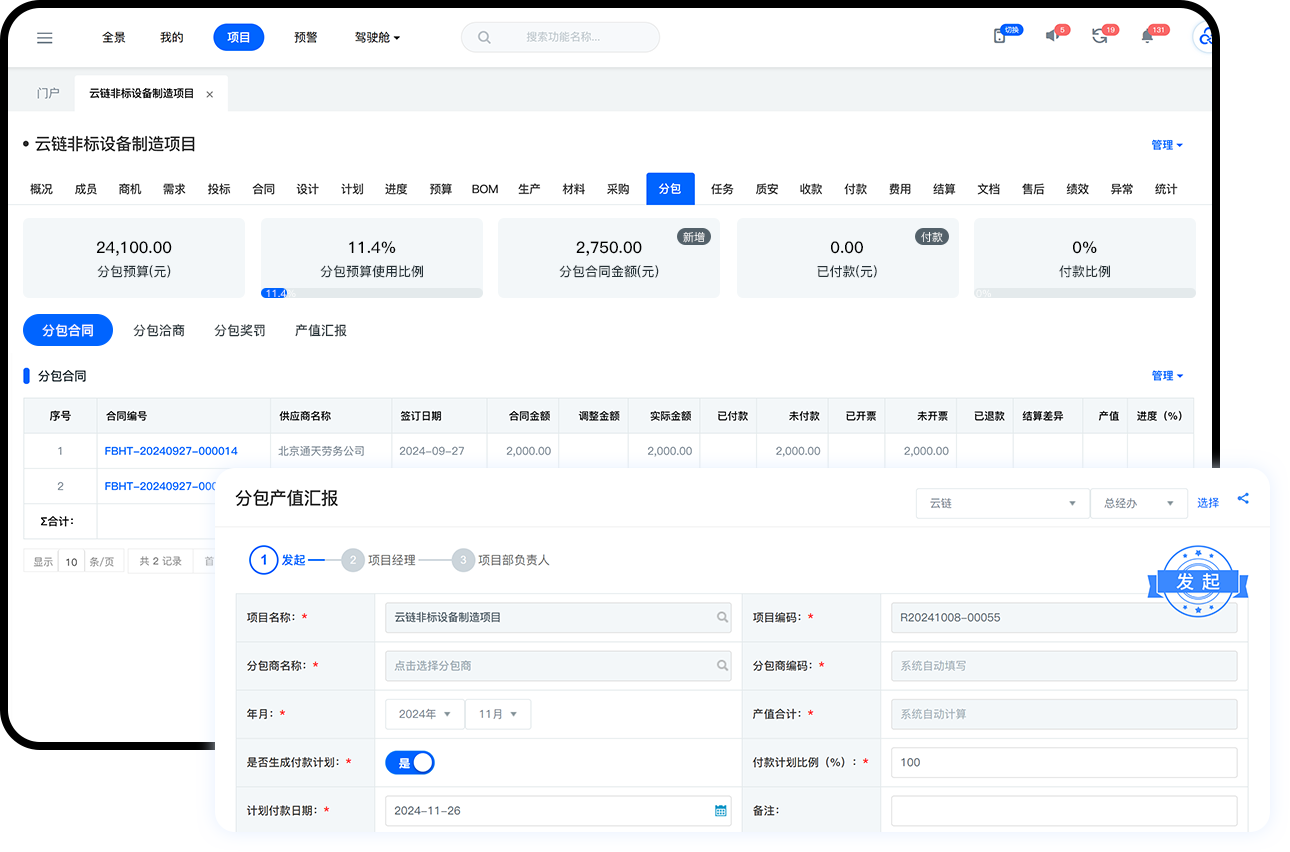The image size is (1290, 852).
Task: Click the share icon in report form
Action: coord(1243,498)
